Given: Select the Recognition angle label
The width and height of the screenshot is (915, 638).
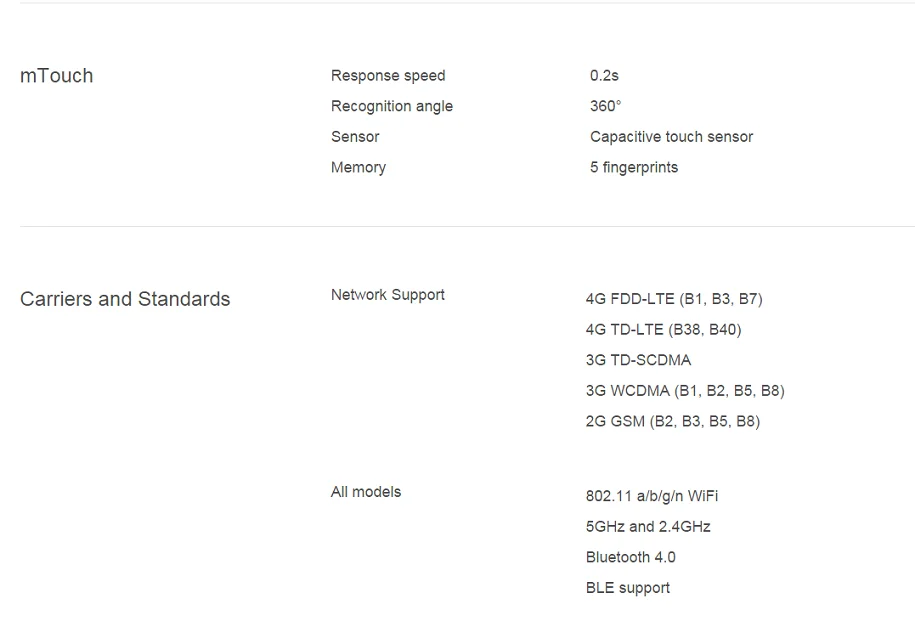Looking at the screenshot, I should pos(392,106).
